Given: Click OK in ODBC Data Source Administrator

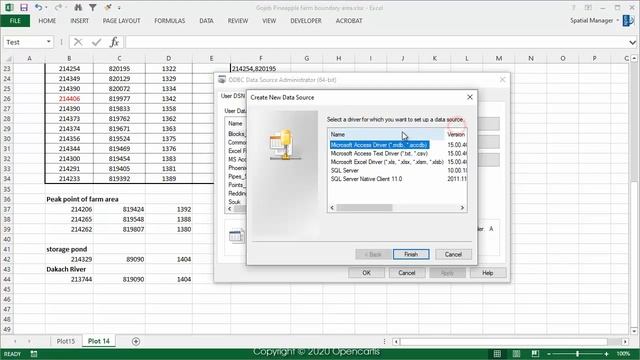Looking at the screenshot, I should coord(366,273).
